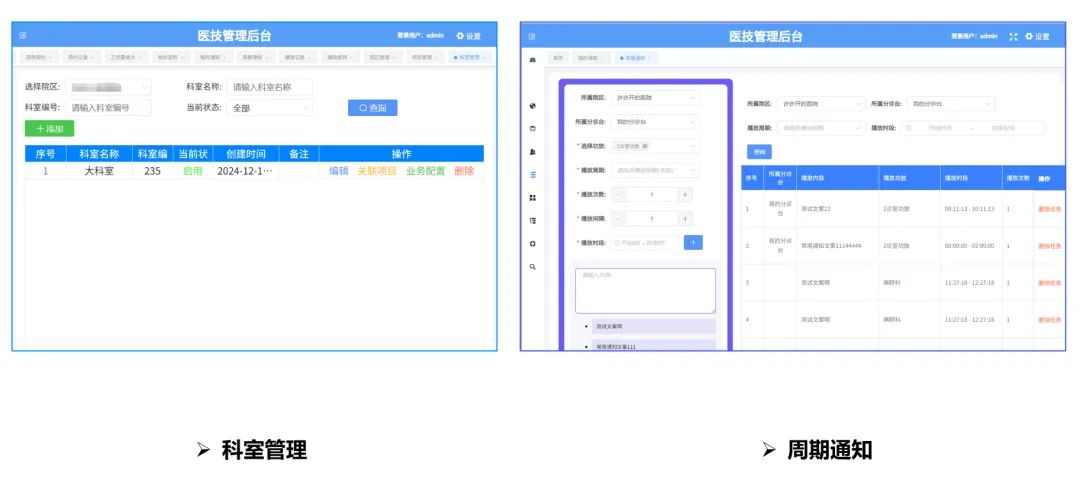This screenshot has width=1080, height=486.
Task: Focus the 科室名称 input field
Action: 269,87
